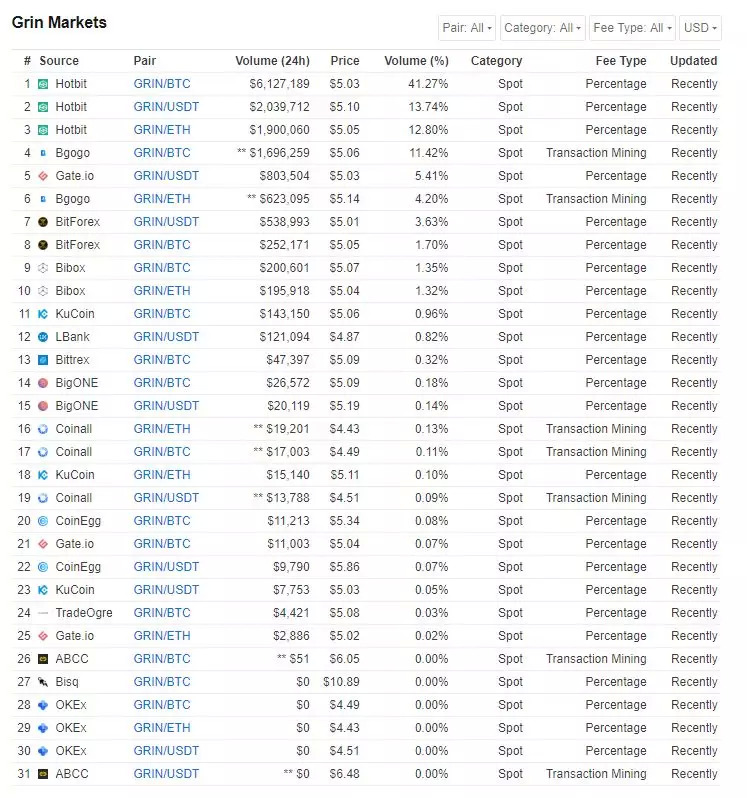Click the Bisq exchange icon
Image resolution: width=747 pixels, height=798 pixels.
tap(43, 682)
